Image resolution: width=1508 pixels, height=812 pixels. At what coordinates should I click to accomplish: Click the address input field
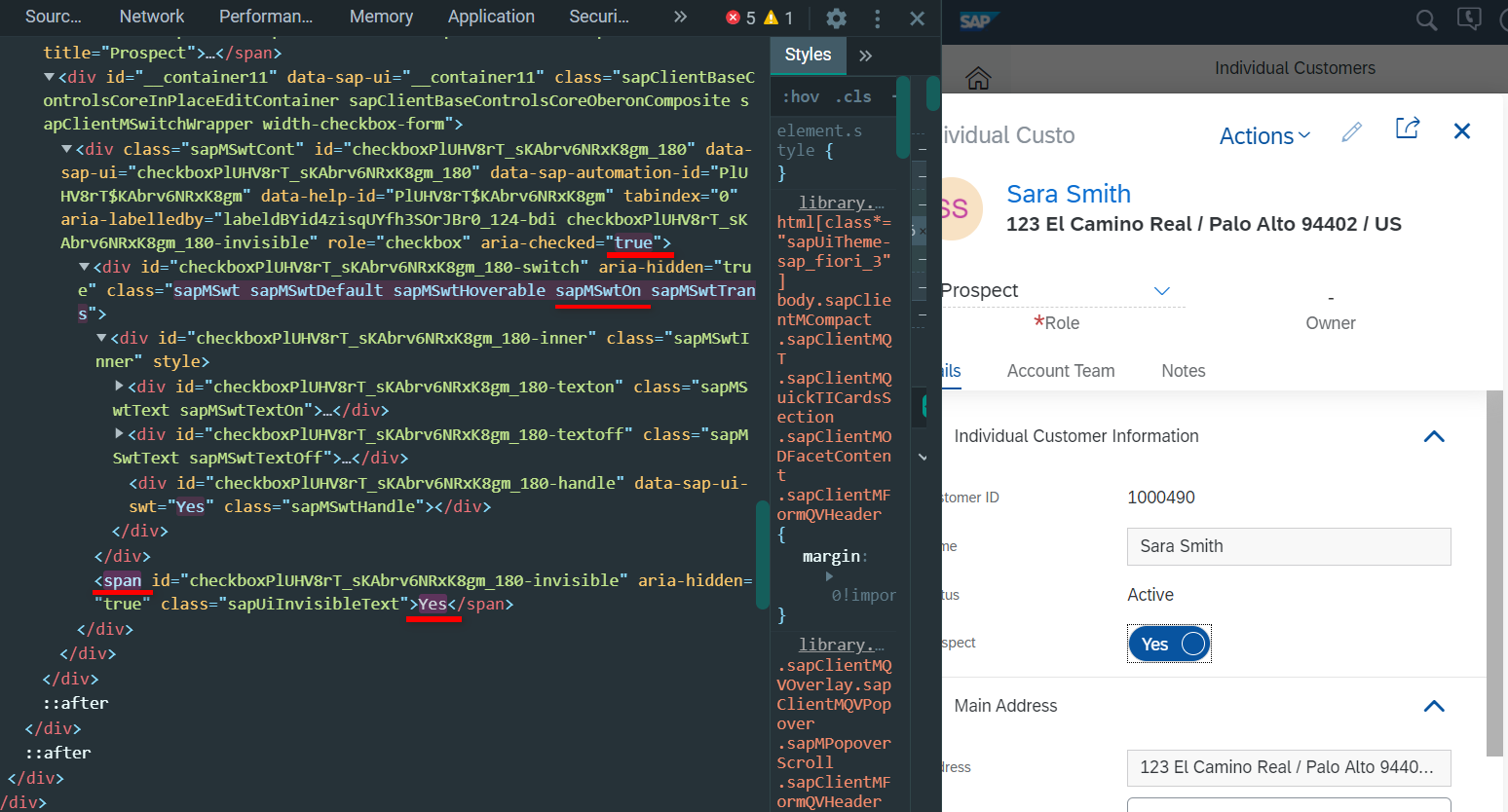1289,767
